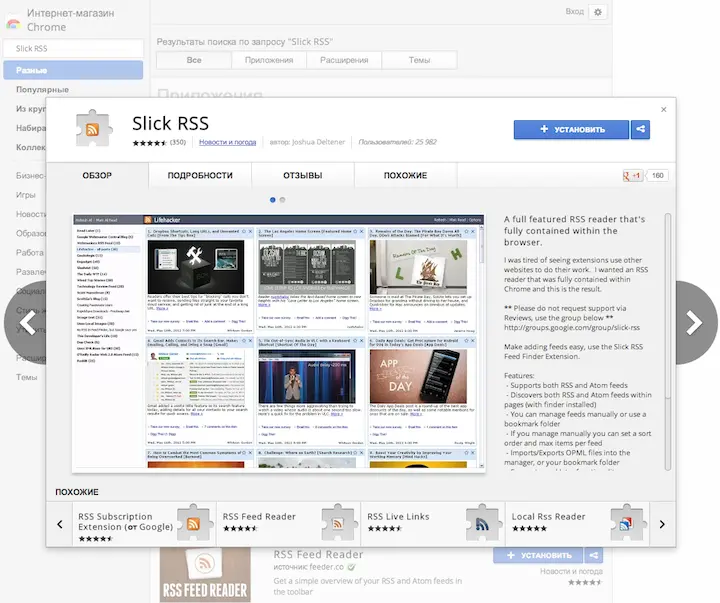Click the (350) review count

tap(178, 142)
